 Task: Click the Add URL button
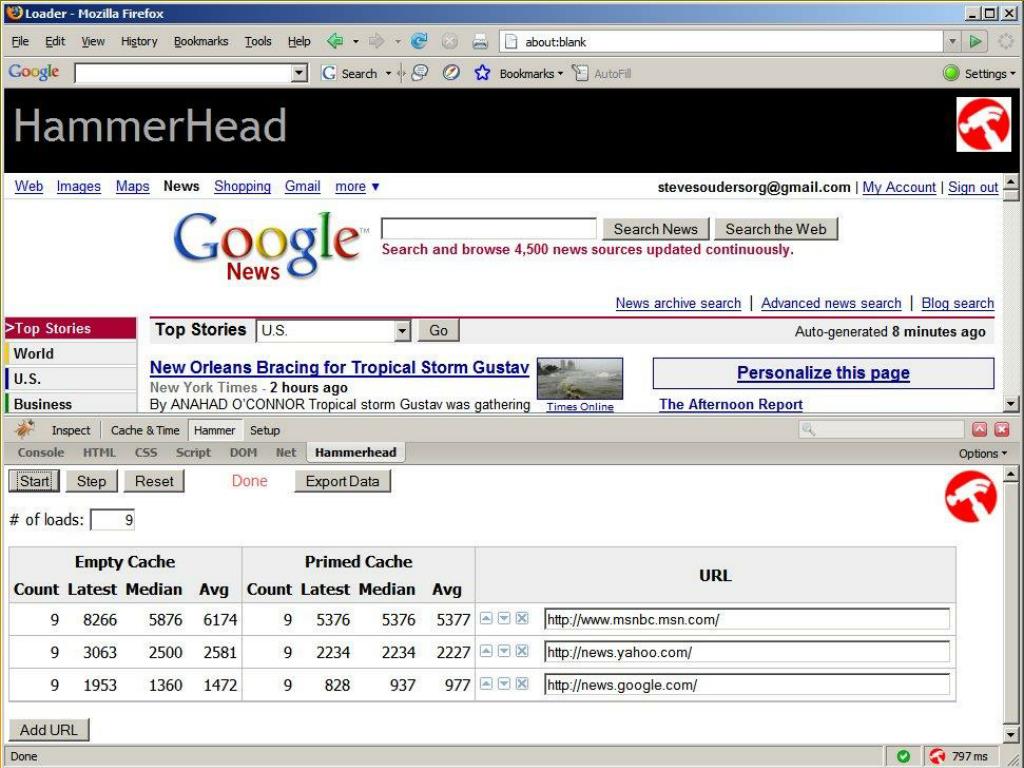click(x=49, y=729)
